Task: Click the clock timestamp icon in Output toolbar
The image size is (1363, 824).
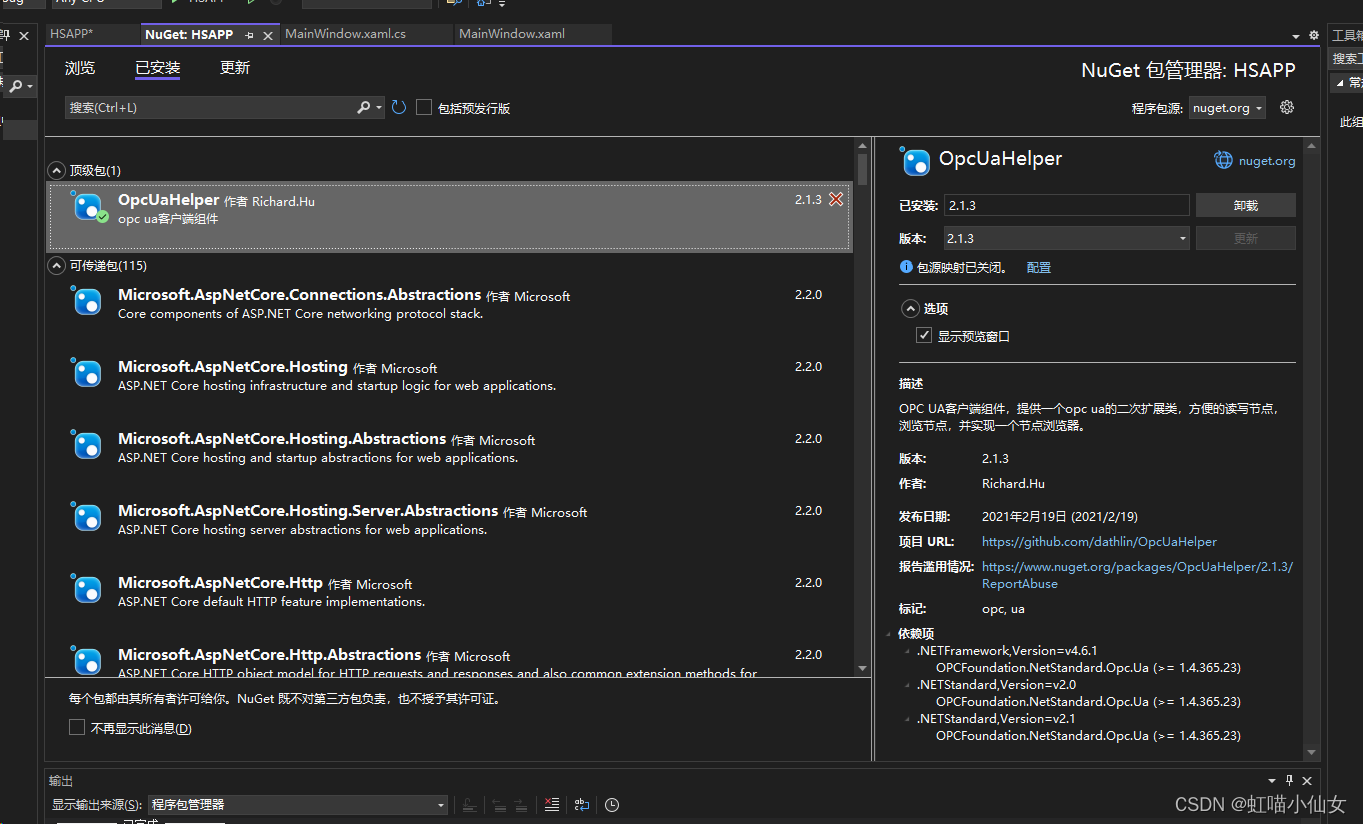Action: 612,805
